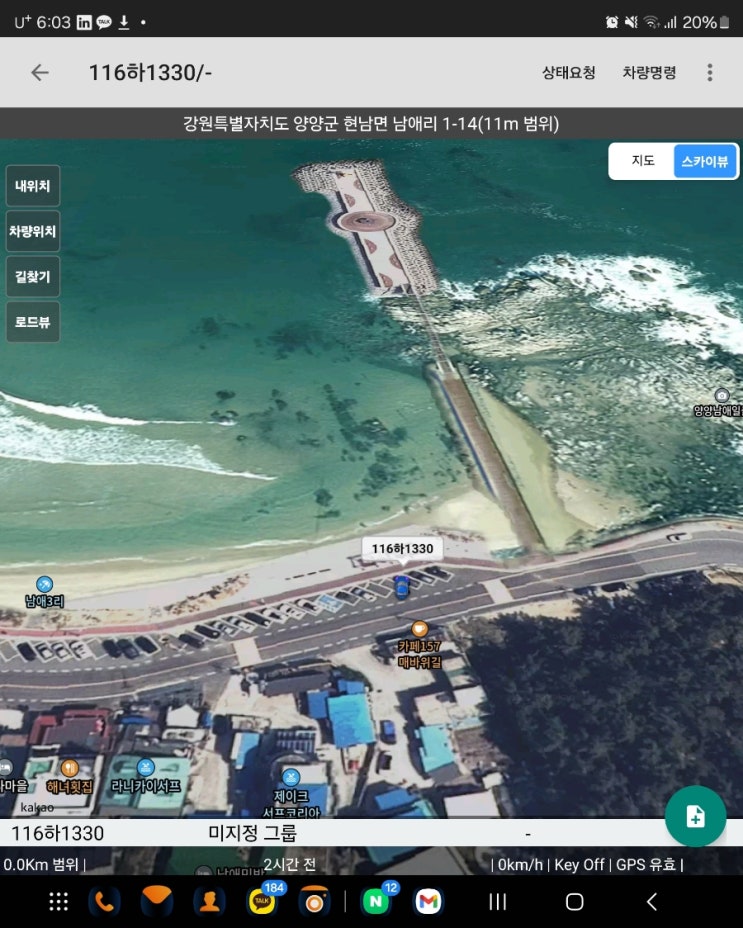Viewport: 743px width, 928px height.
Task: Tap the 116하1330 vehicle label bubble
Action: 403,549
